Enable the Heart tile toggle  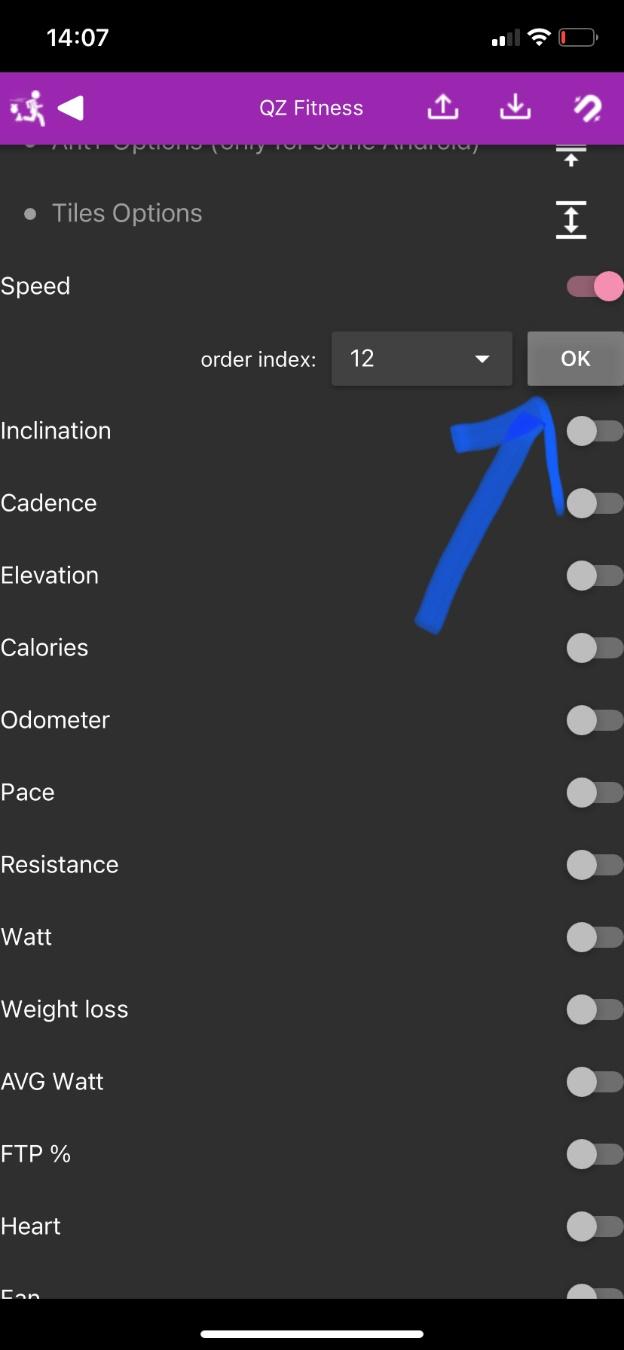(595, 1226)
